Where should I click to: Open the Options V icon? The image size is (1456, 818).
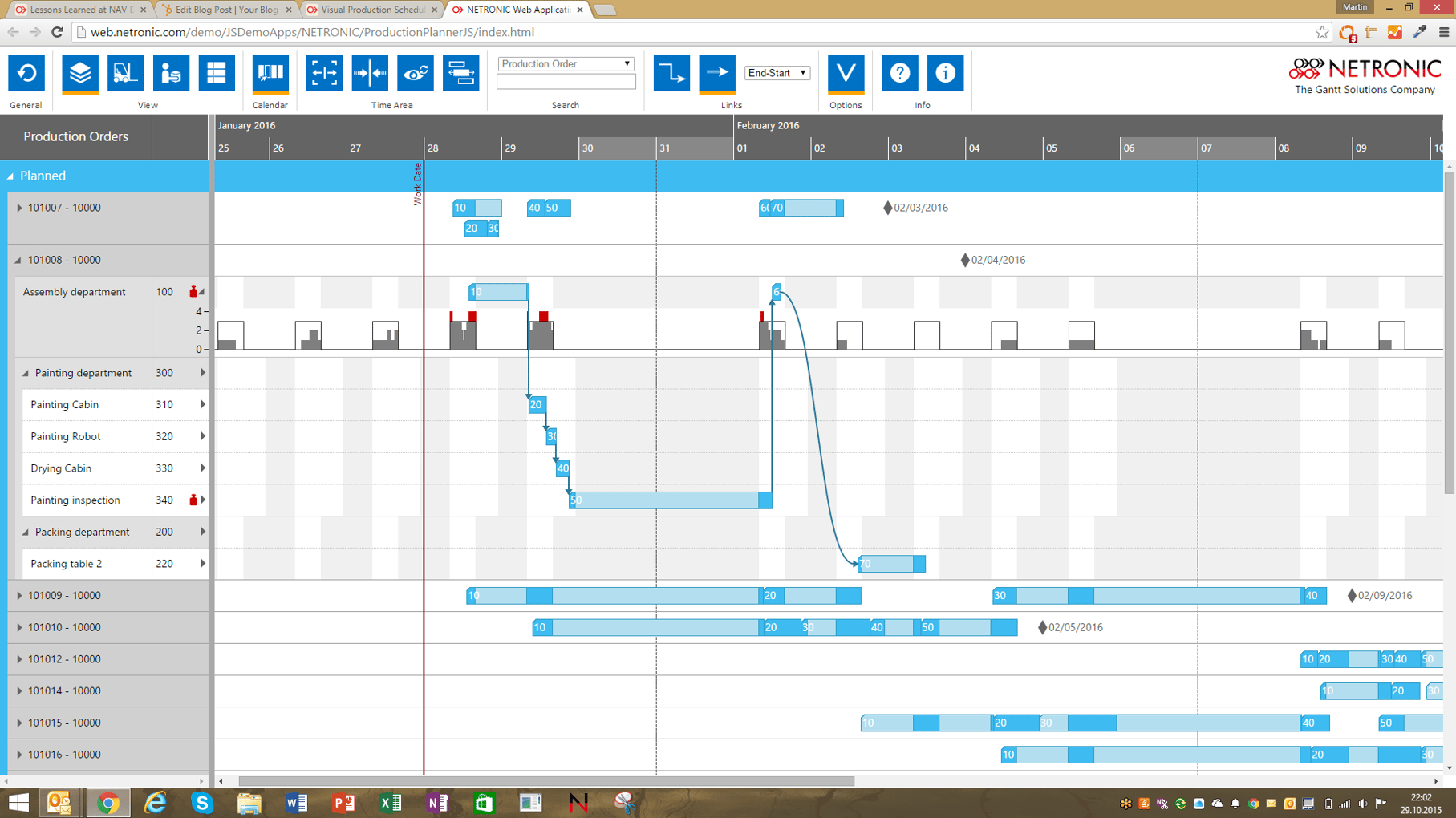point(846,73)
